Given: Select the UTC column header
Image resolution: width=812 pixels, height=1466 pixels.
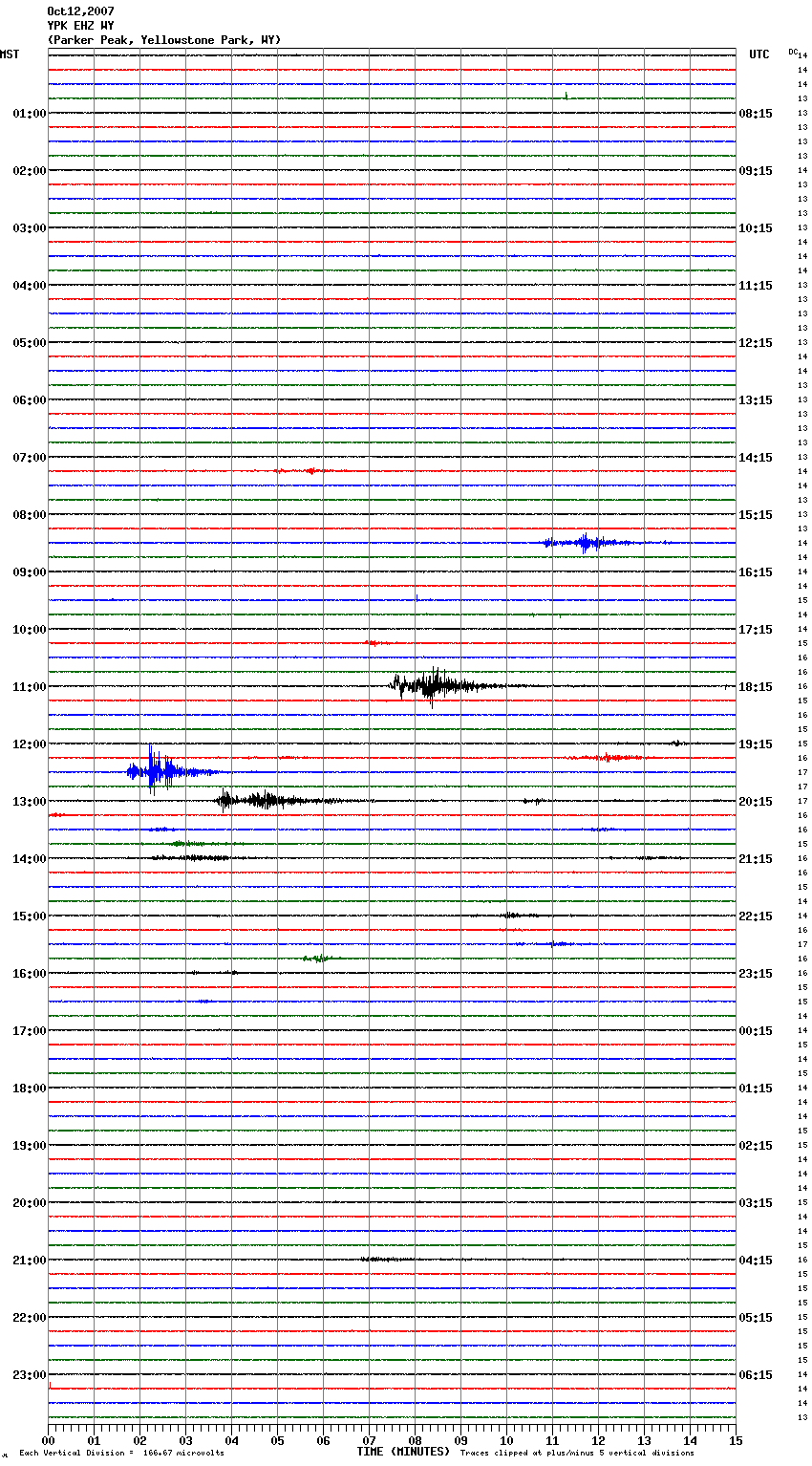Looking at the screenshot, I should [759, 54].
